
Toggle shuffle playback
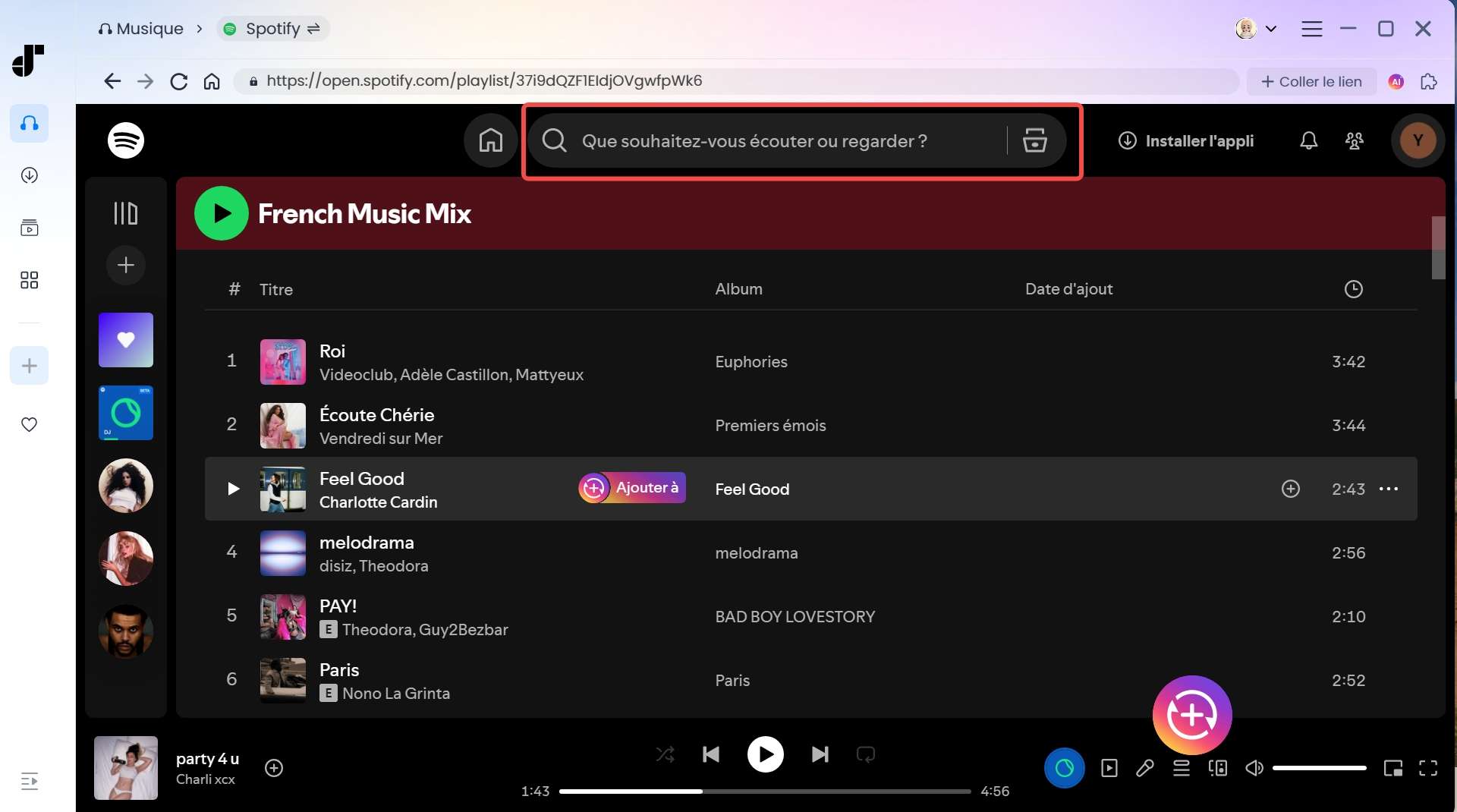pyautogui.click(x=665, y=754)
